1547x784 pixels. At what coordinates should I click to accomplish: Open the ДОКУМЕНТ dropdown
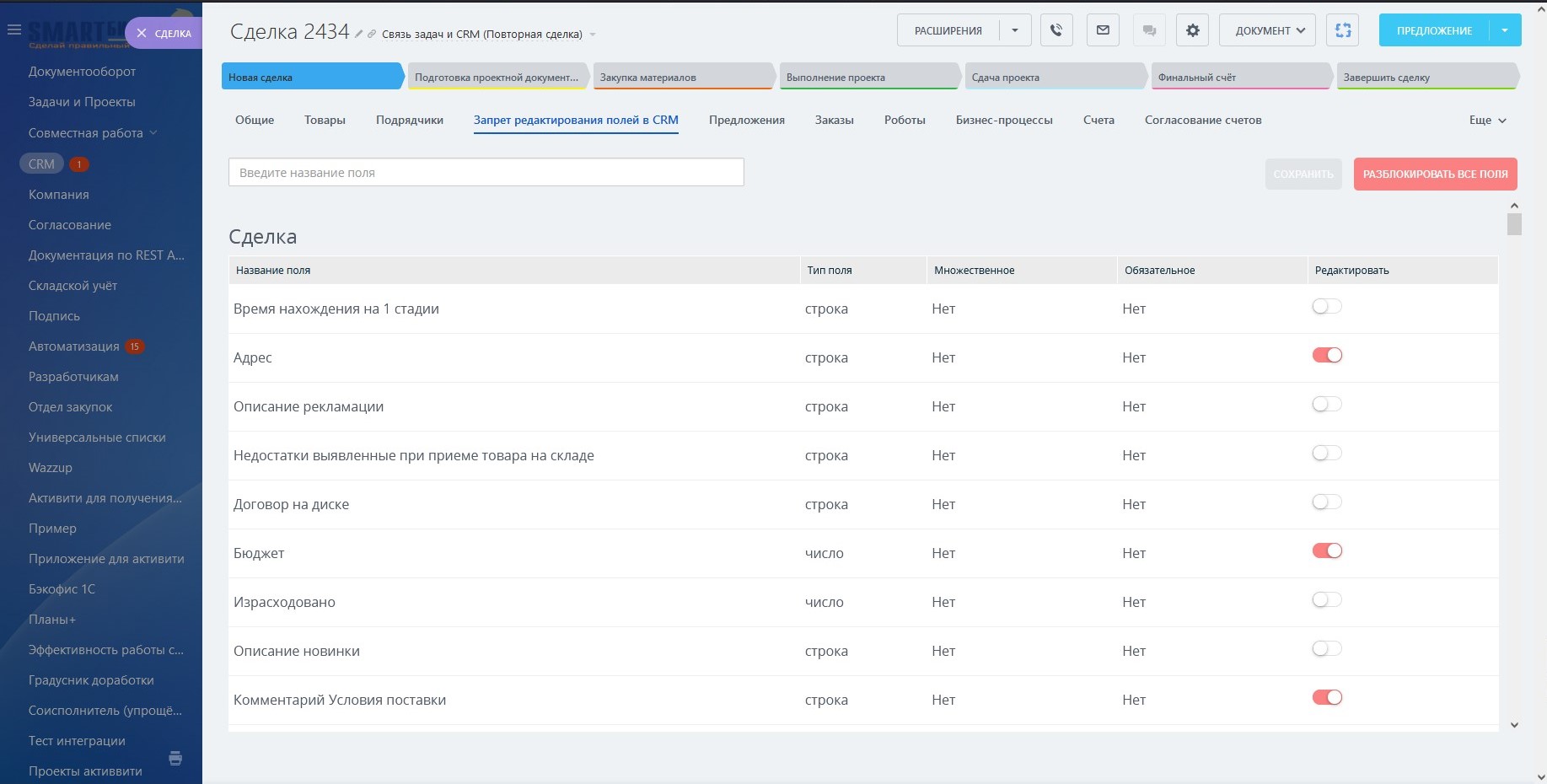tap(1267, 30)
